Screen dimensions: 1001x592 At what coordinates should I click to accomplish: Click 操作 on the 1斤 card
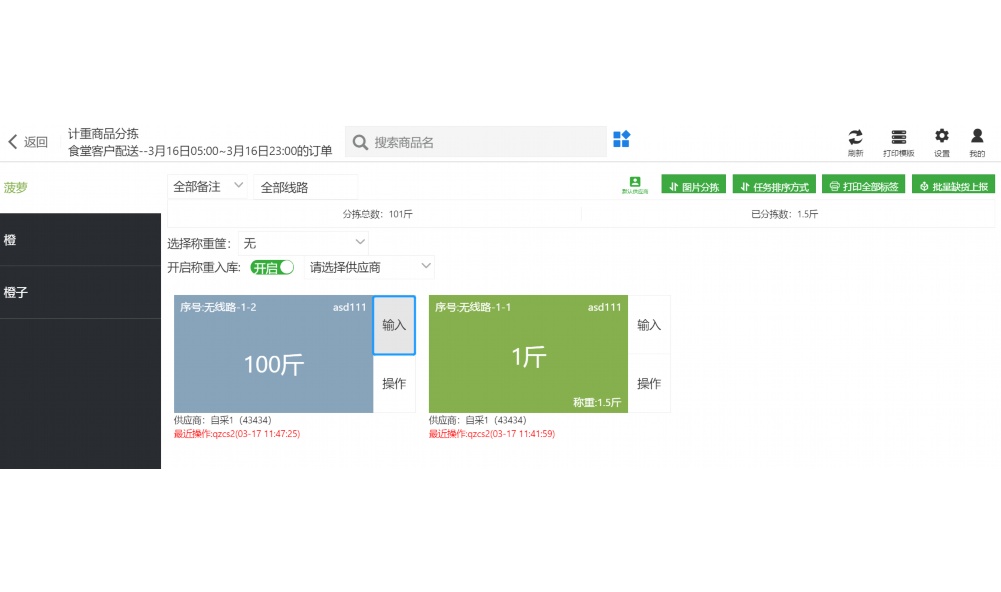click(649, 383)
